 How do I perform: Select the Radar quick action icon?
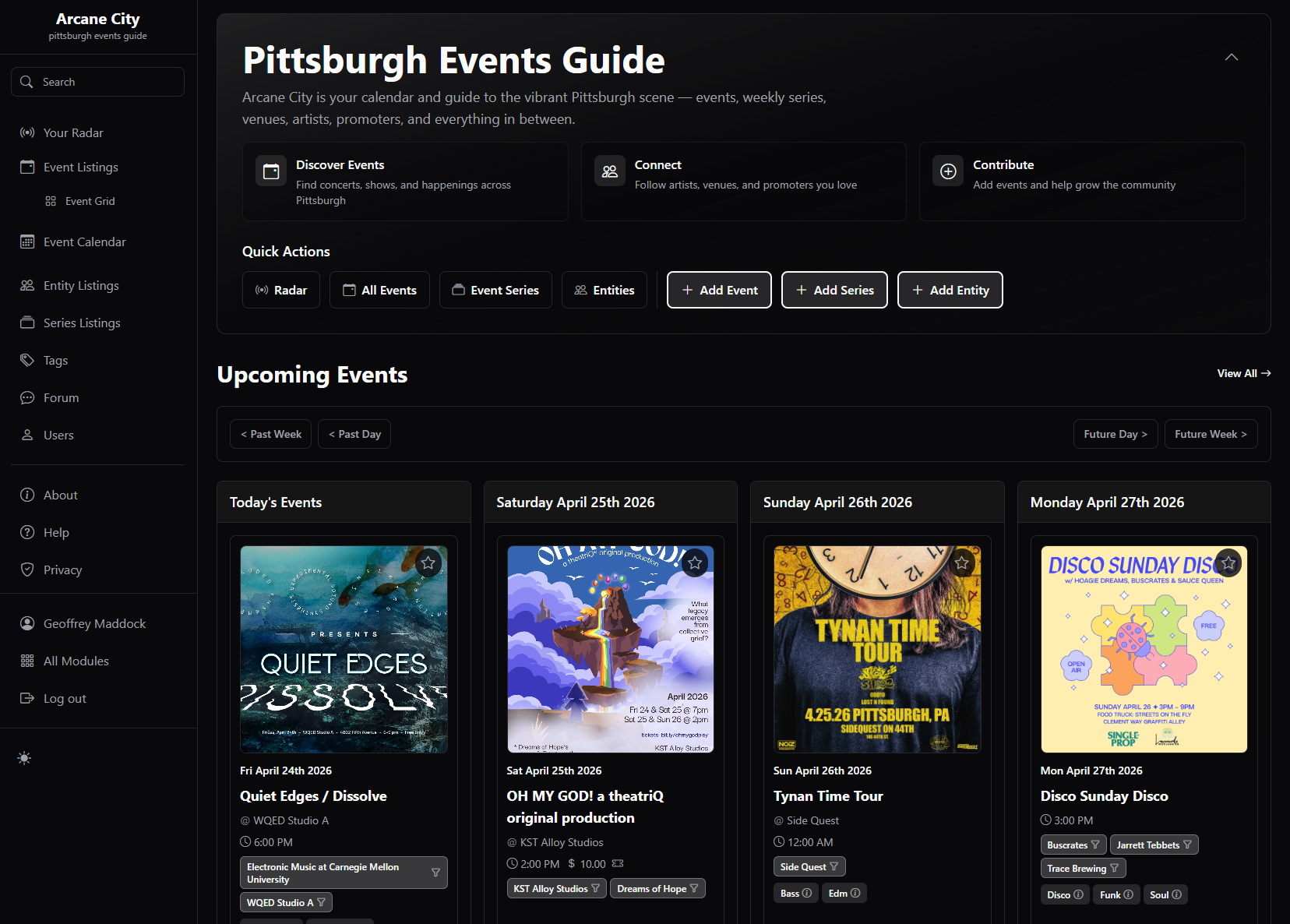(x=262, y=289)
